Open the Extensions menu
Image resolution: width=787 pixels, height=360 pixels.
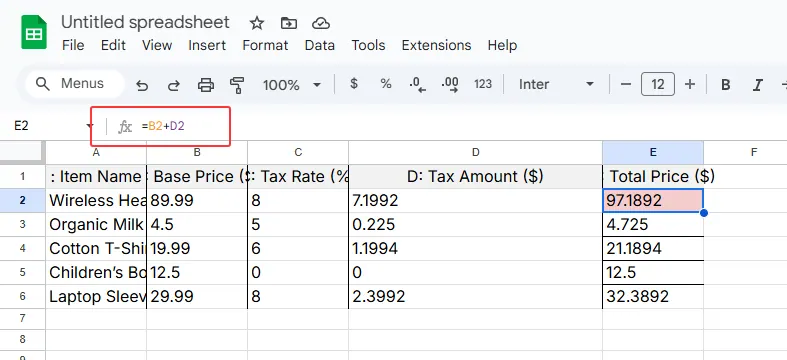pyautogui.click(x=437, y=45)
